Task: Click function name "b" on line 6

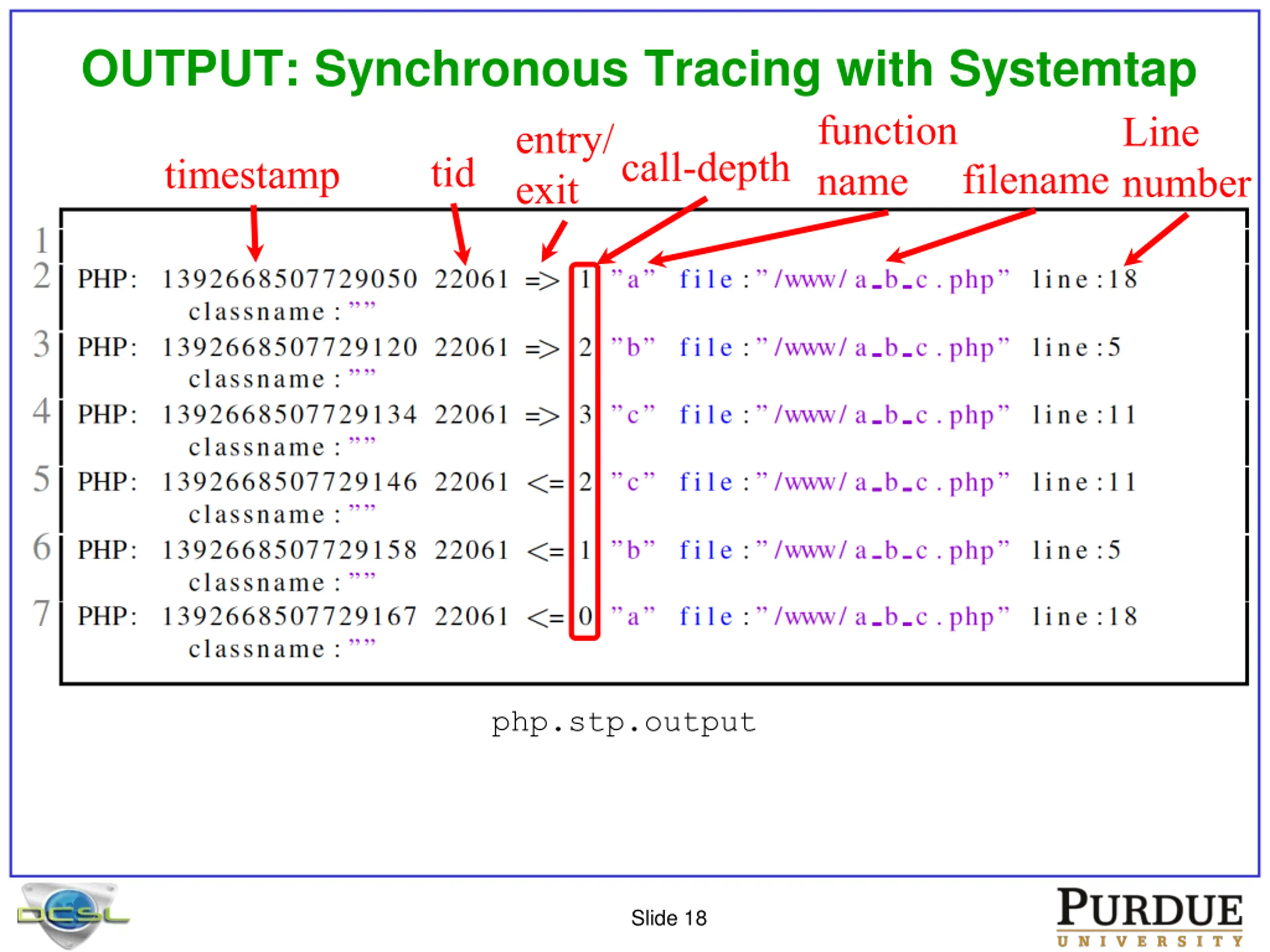Action: [x=633, y=549]
